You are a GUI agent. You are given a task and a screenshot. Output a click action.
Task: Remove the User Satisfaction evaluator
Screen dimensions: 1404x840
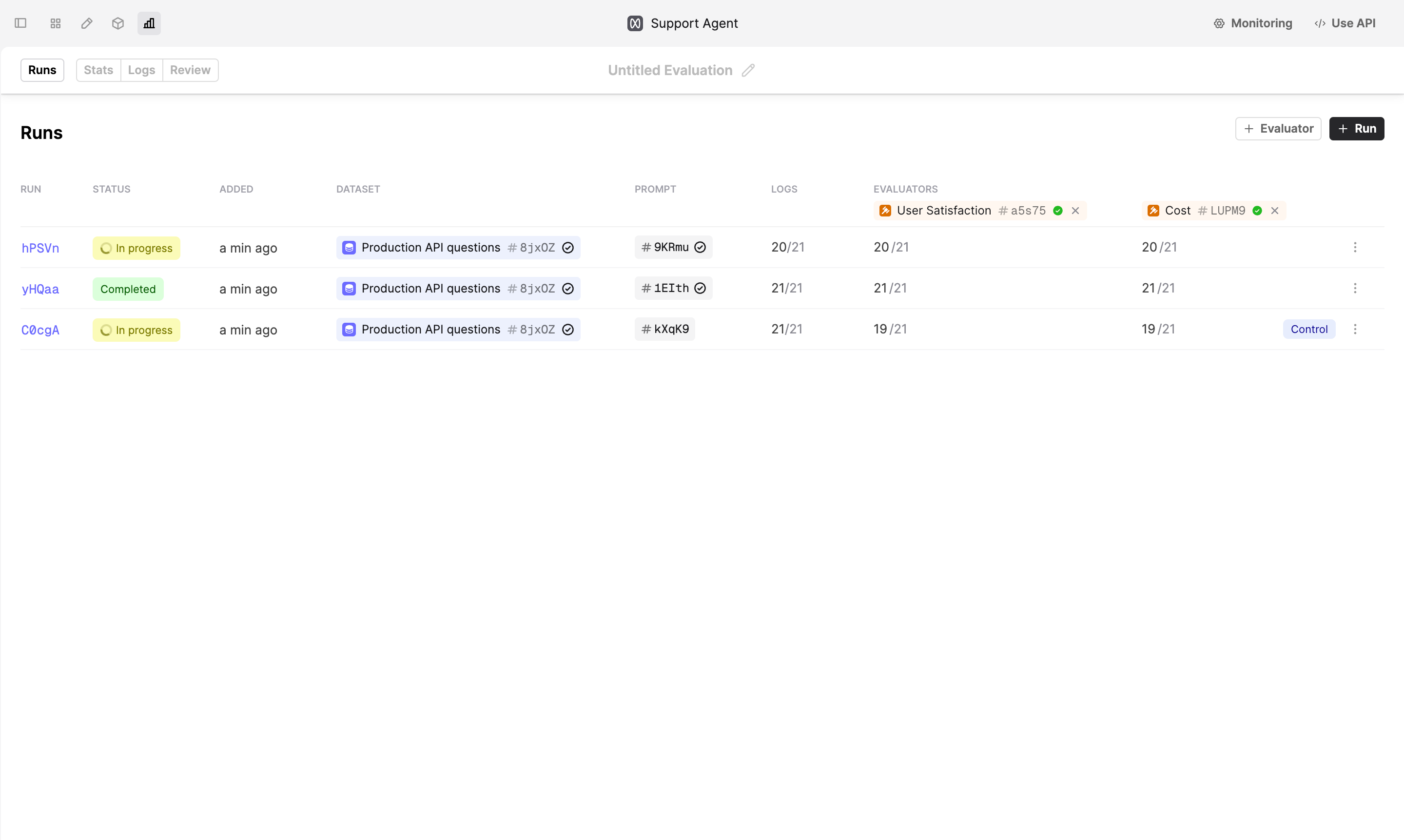(1075, 211)
